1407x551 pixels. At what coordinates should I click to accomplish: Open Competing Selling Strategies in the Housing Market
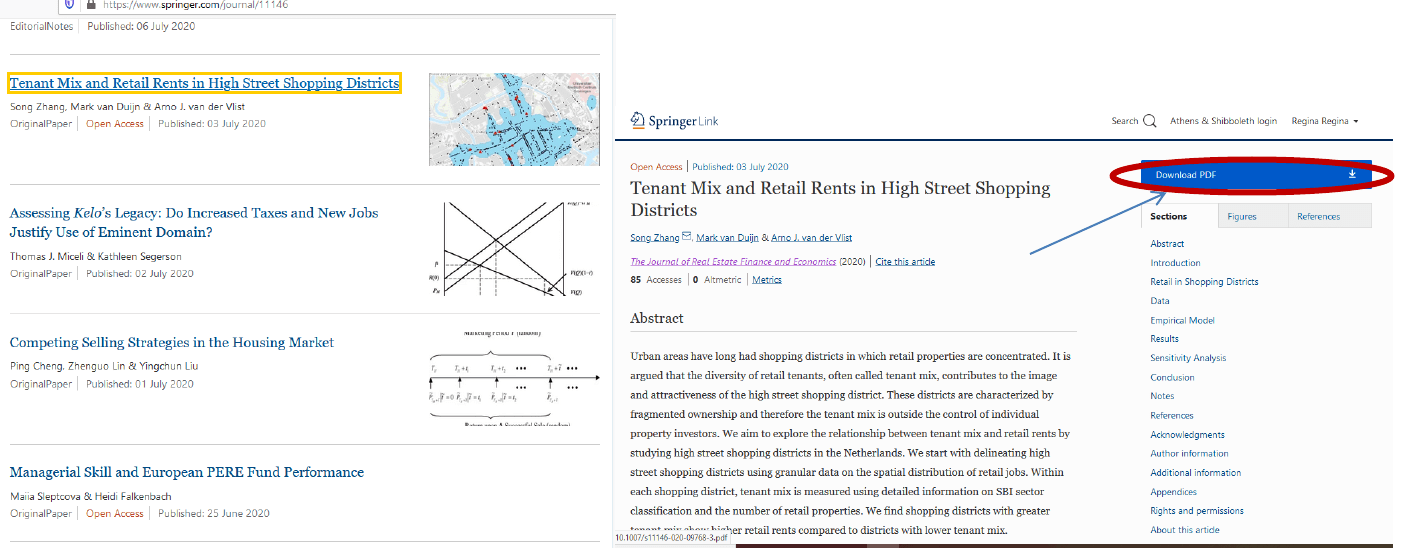click(172, 343)
